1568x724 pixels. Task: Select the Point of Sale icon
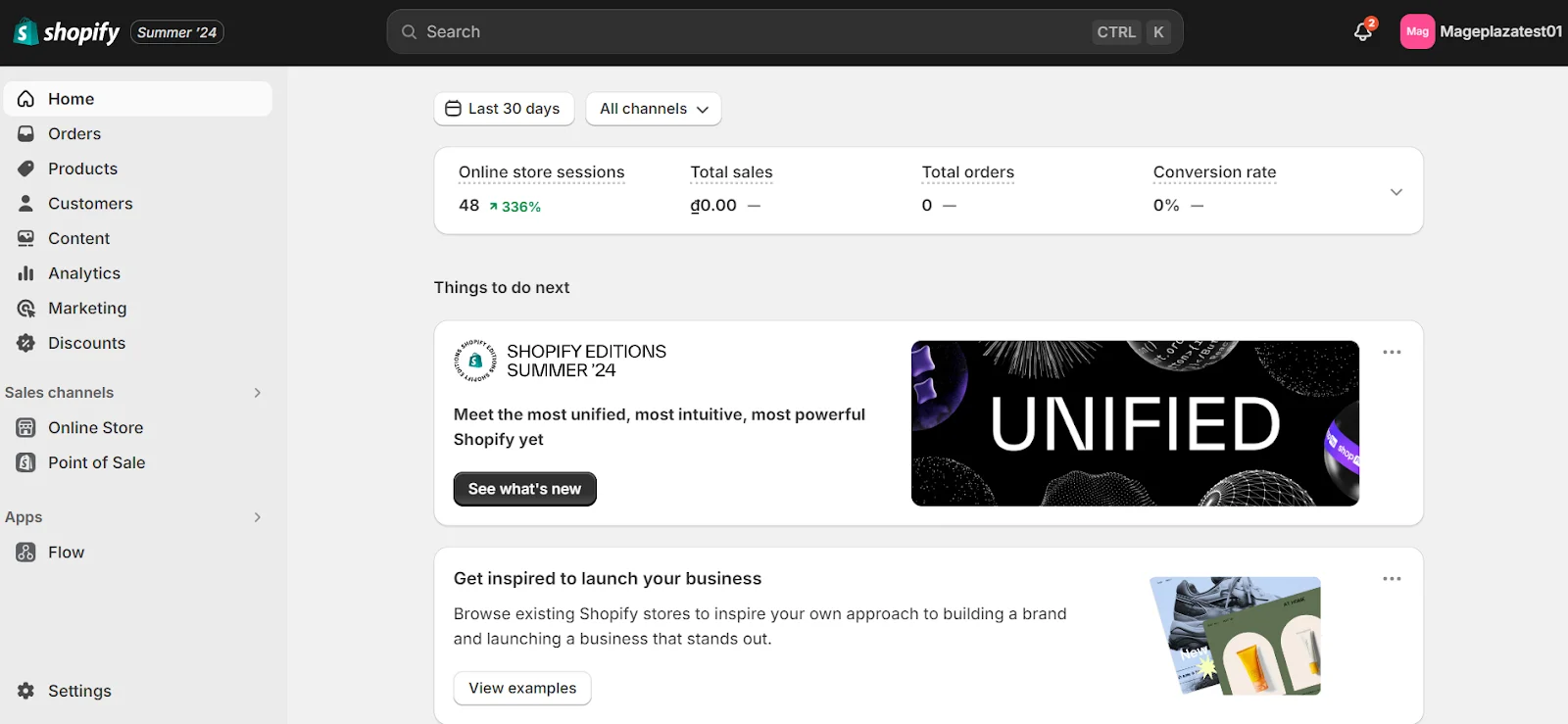click(25, 461)
